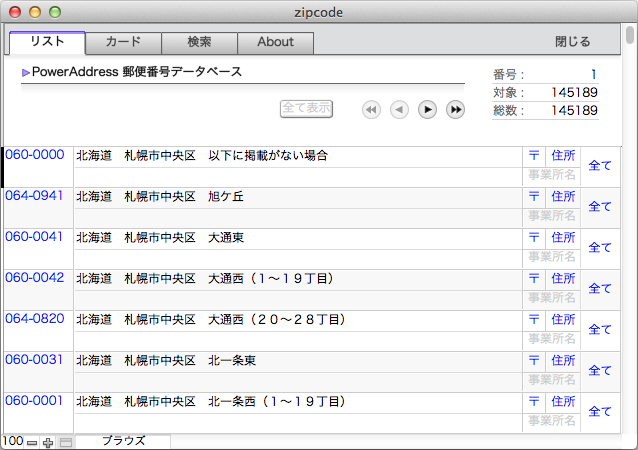Image resolution: width=638 pixels, height=450 pixels.
Task: Click the 全て表示 button
Action: [x=306, y=109]
